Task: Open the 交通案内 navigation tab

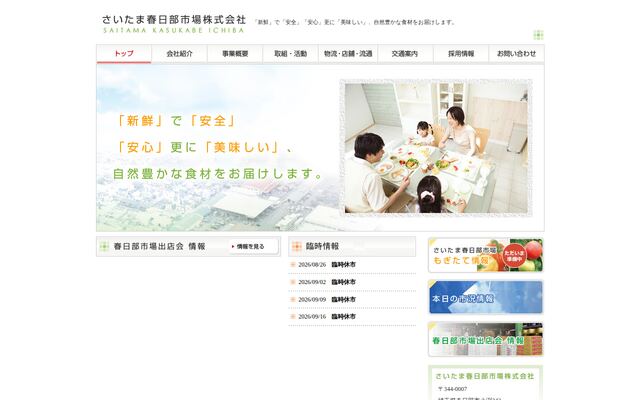Action: point(405,53)
